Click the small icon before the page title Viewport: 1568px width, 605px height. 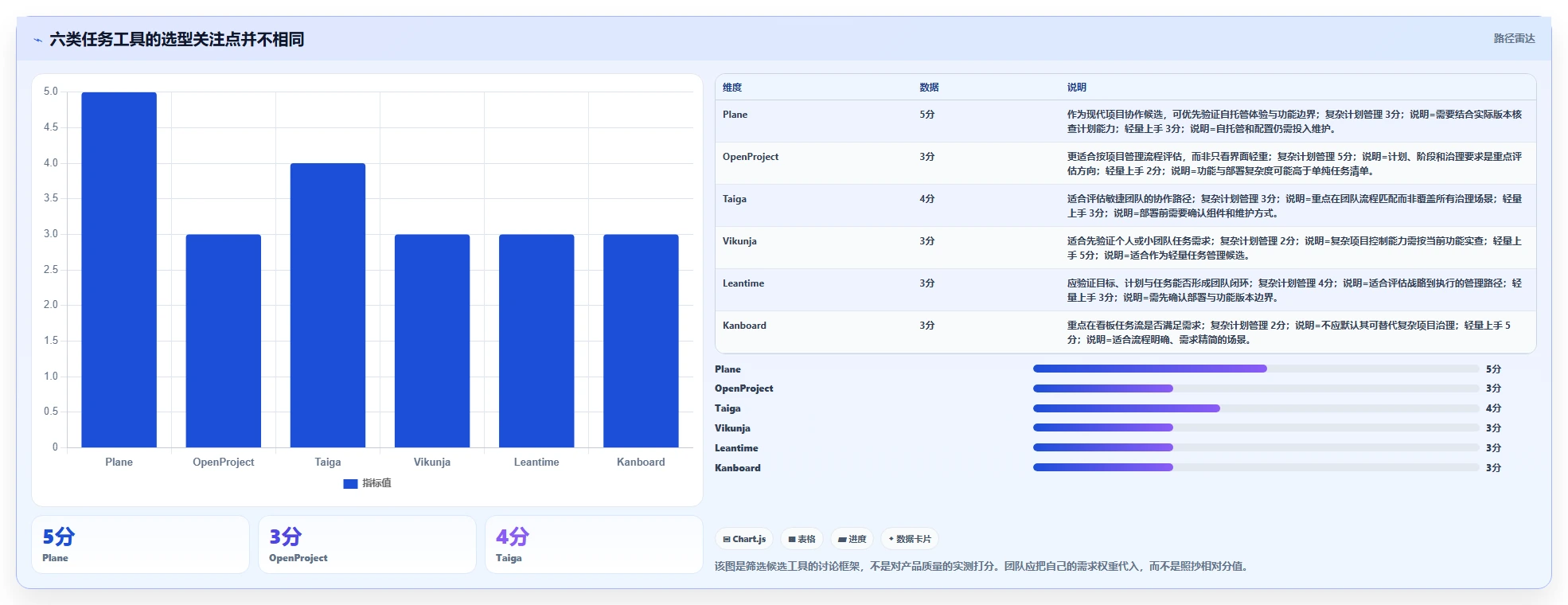coord(37,40)
